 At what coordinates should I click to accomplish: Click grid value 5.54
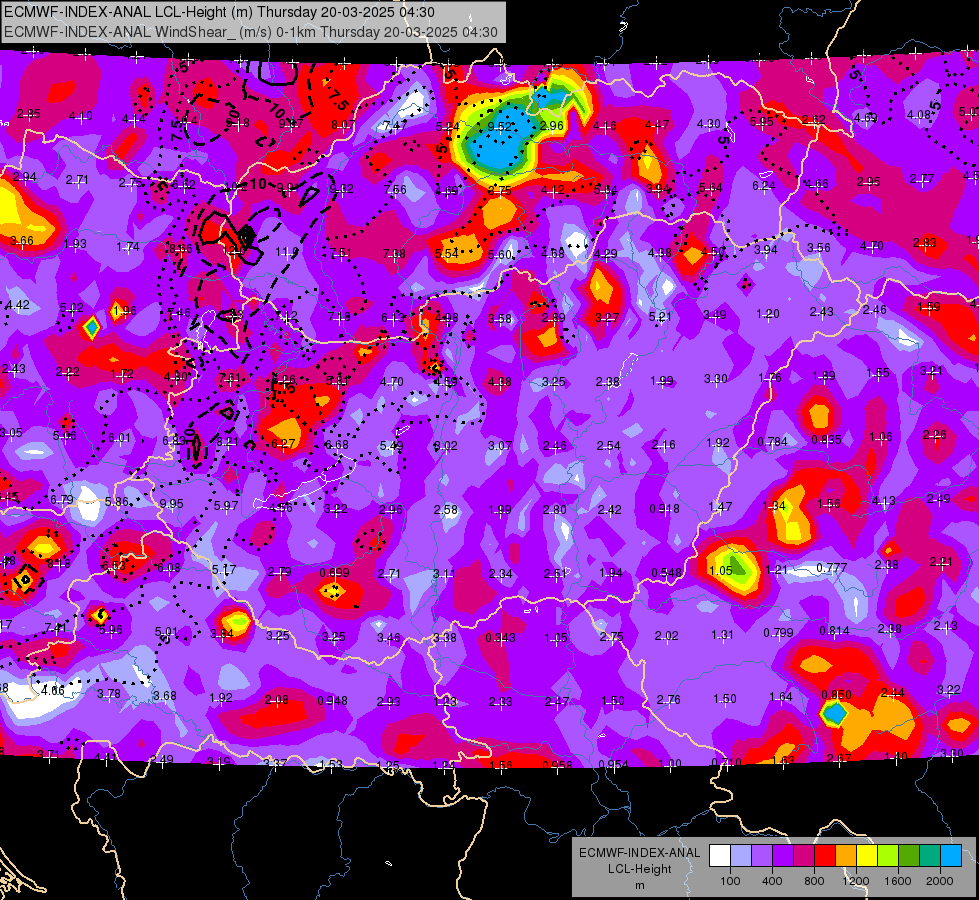(447, 254)
